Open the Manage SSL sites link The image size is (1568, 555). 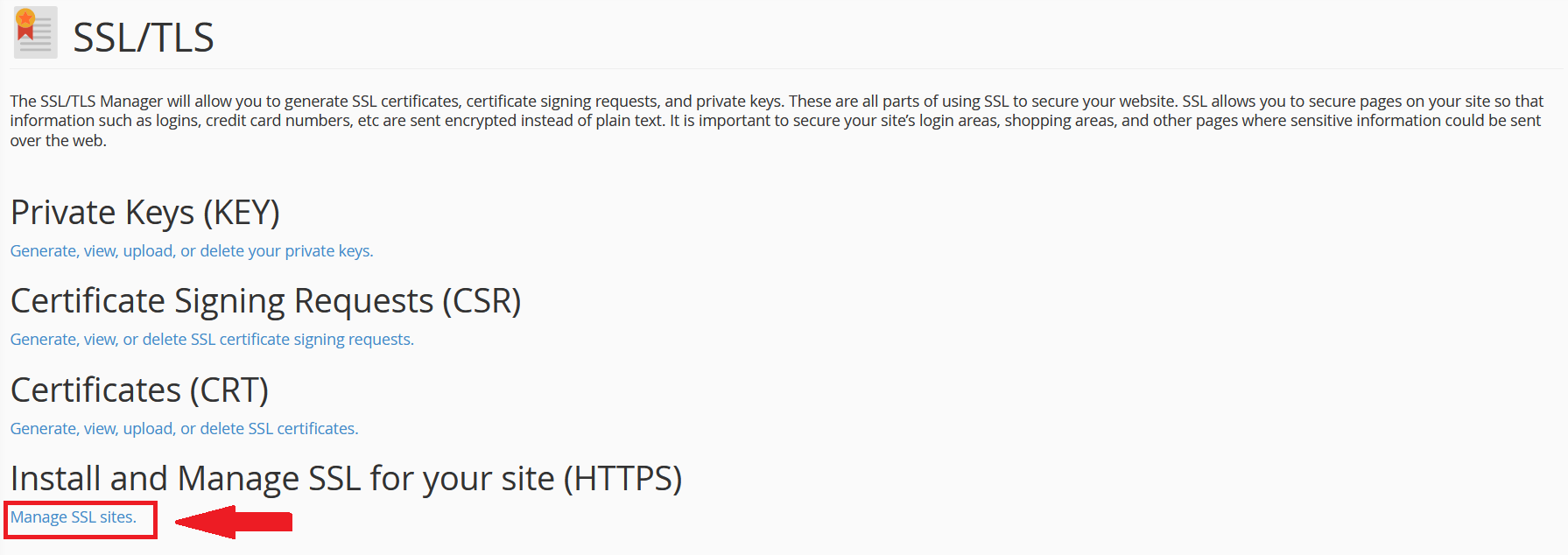(x=74, y=517)
